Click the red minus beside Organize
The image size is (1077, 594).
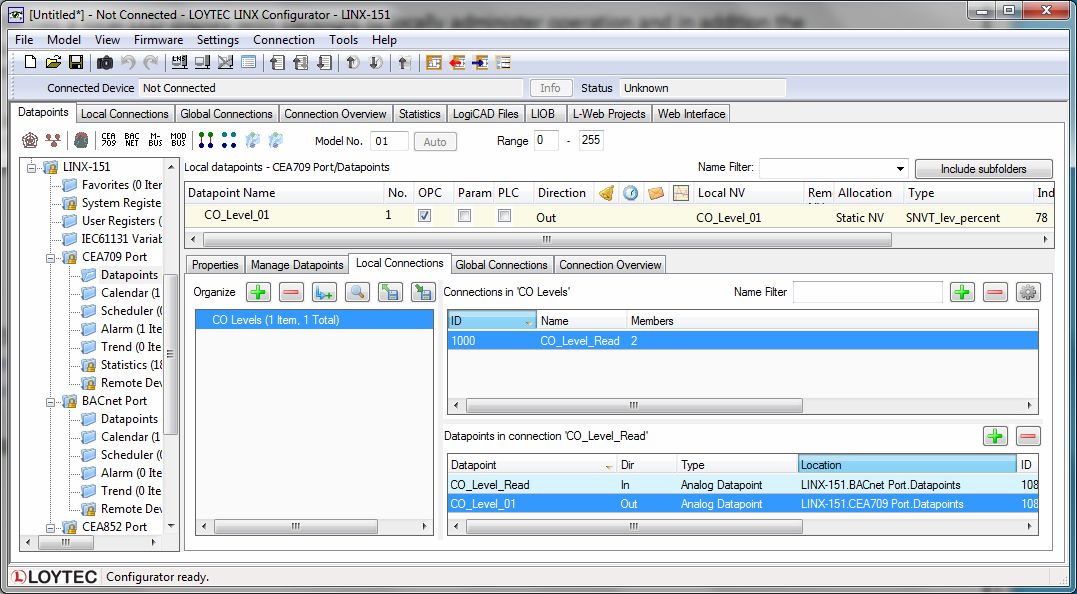[x=291, y=293]
